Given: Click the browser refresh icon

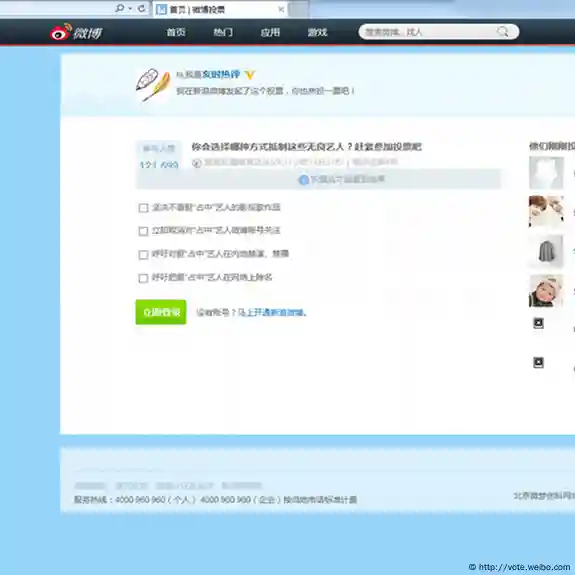Looking at the screenshot, I should pyautogui.click(x=142, y=8).
